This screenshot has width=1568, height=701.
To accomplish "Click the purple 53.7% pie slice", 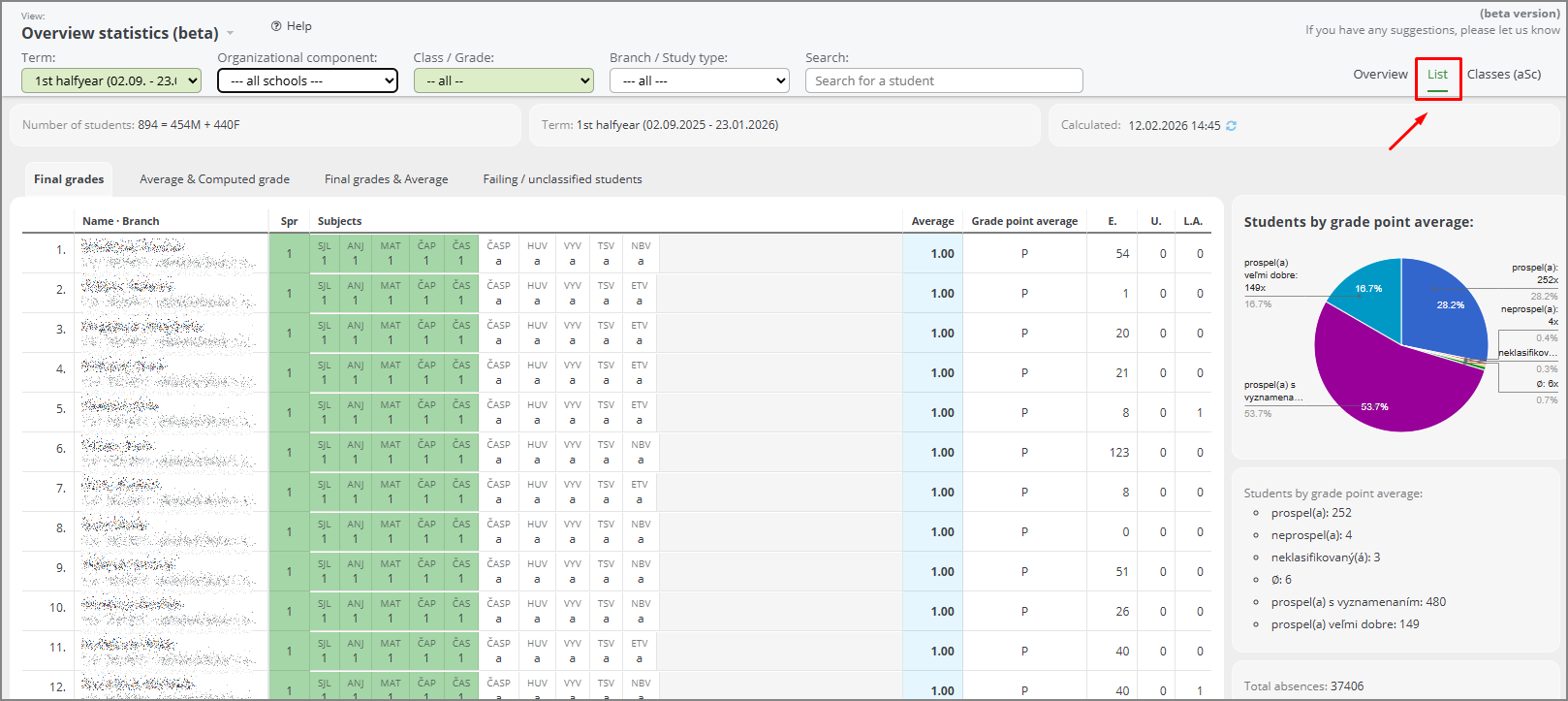I will 1386,388.
